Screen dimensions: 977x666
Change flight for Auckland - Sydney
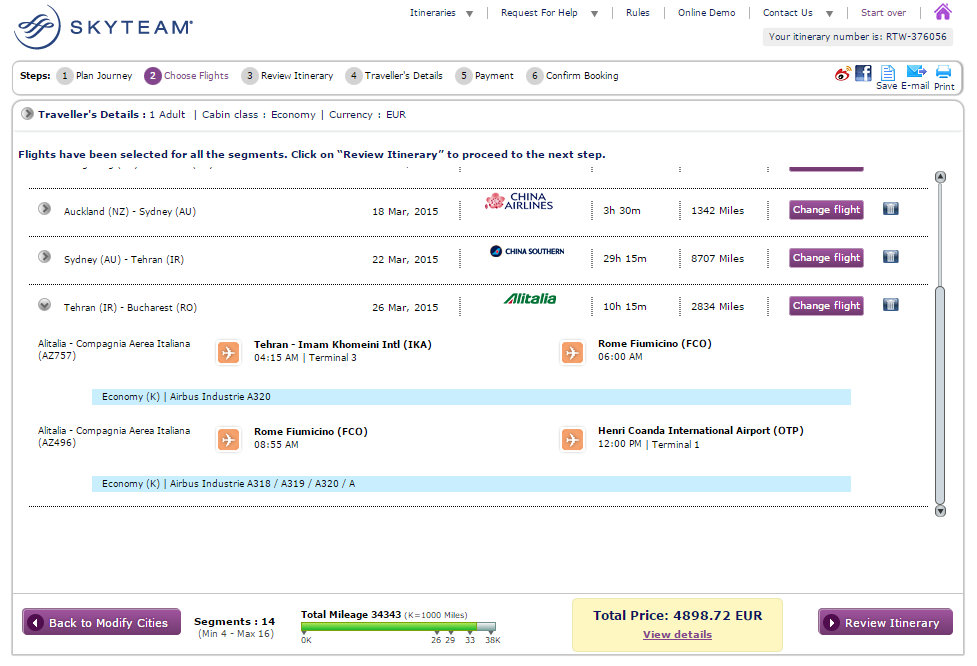click(826, 210)
